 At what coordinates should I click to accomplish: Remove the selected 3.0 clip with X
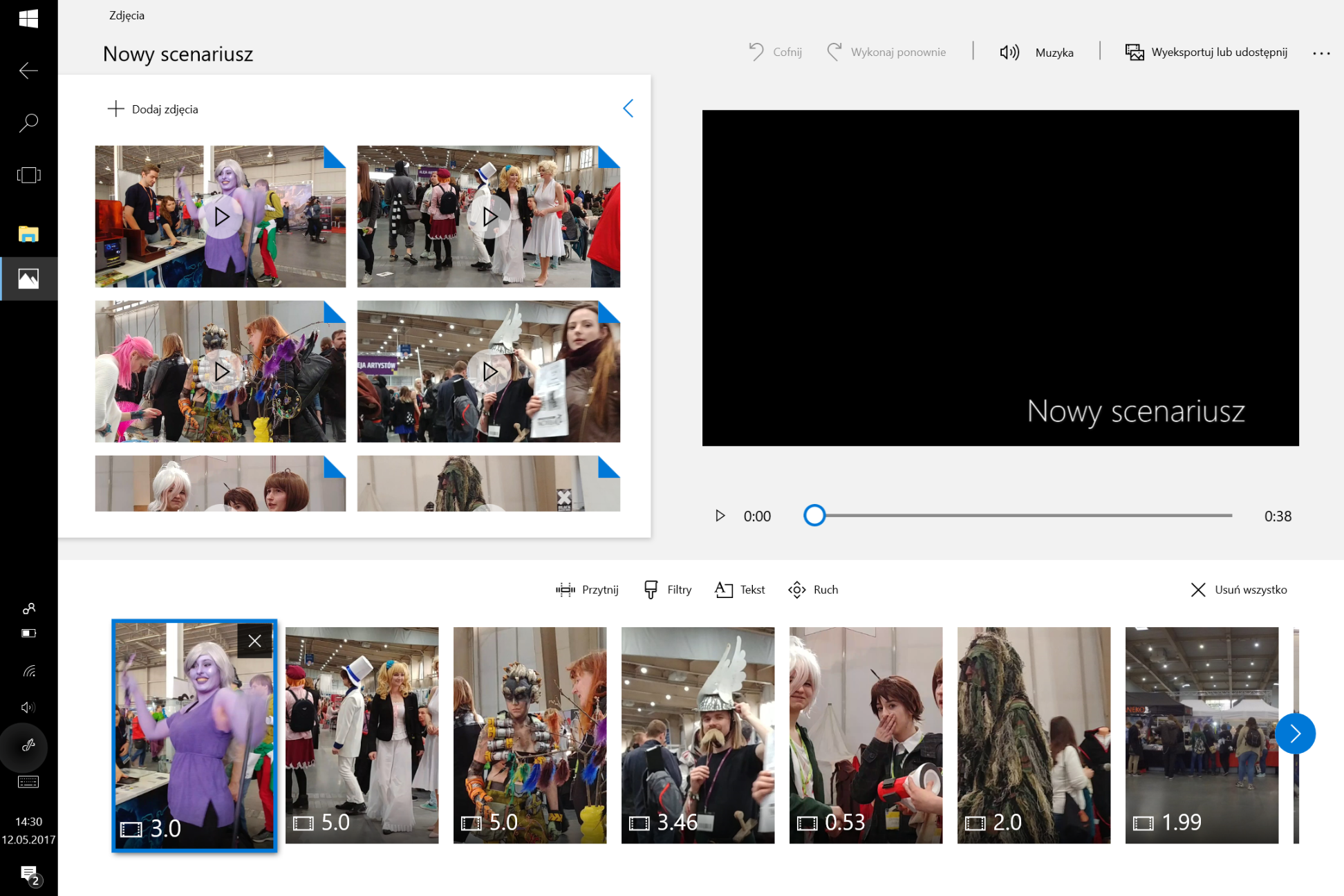pyautogui.click(x=254, y=641)
